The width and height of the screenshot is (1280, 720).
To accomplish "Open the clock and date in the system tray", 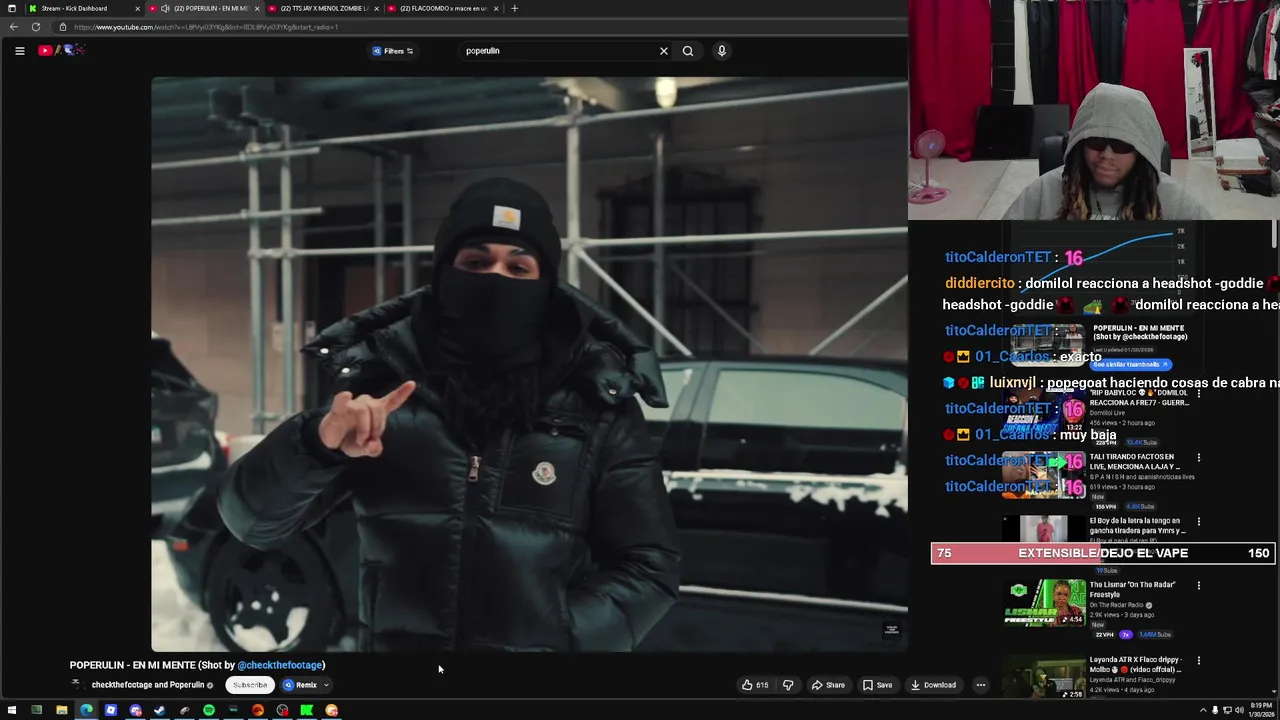I will (x=1261, y=711).
